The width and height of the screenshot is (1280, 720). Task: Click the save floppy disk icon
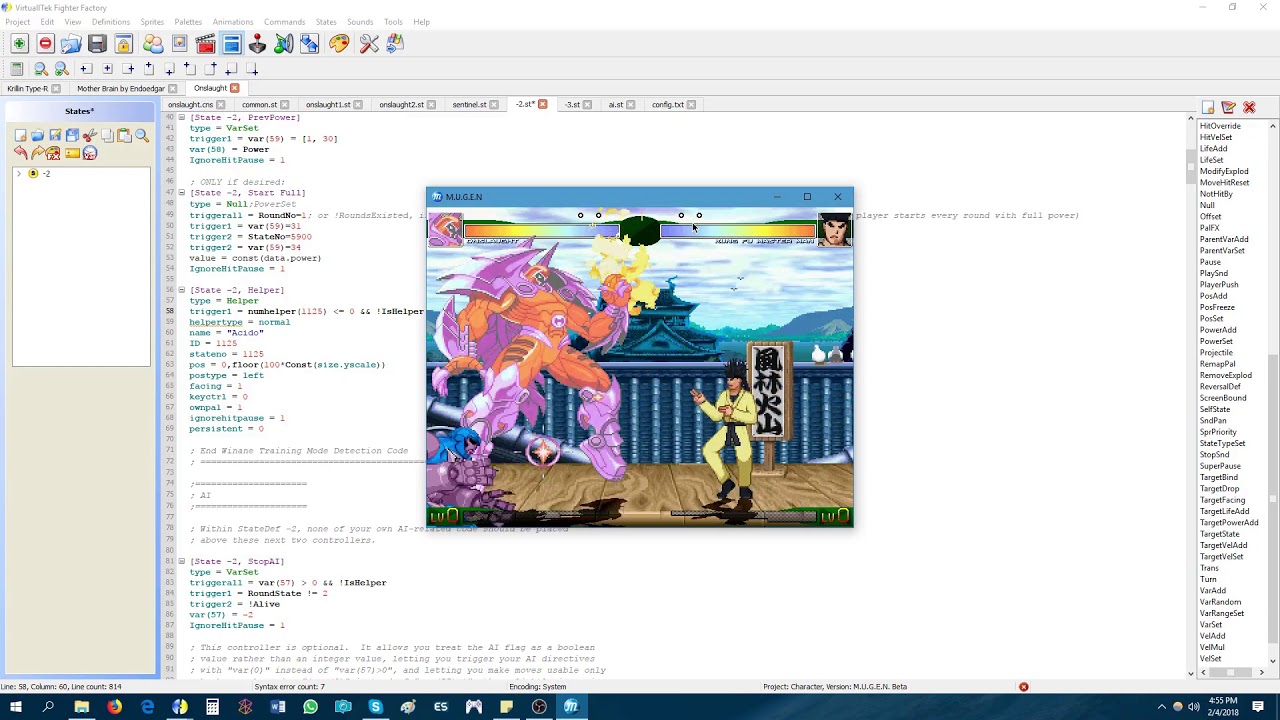97,43
